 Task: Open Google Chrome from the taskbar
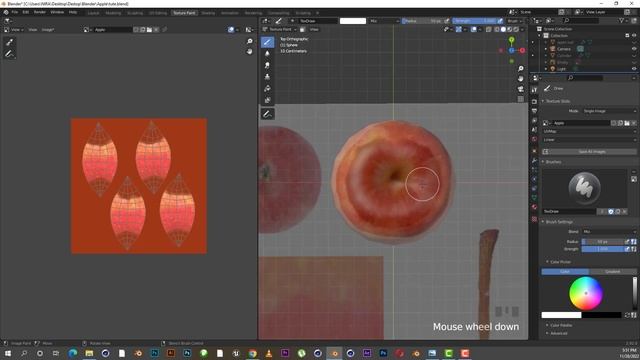(252, 353)
